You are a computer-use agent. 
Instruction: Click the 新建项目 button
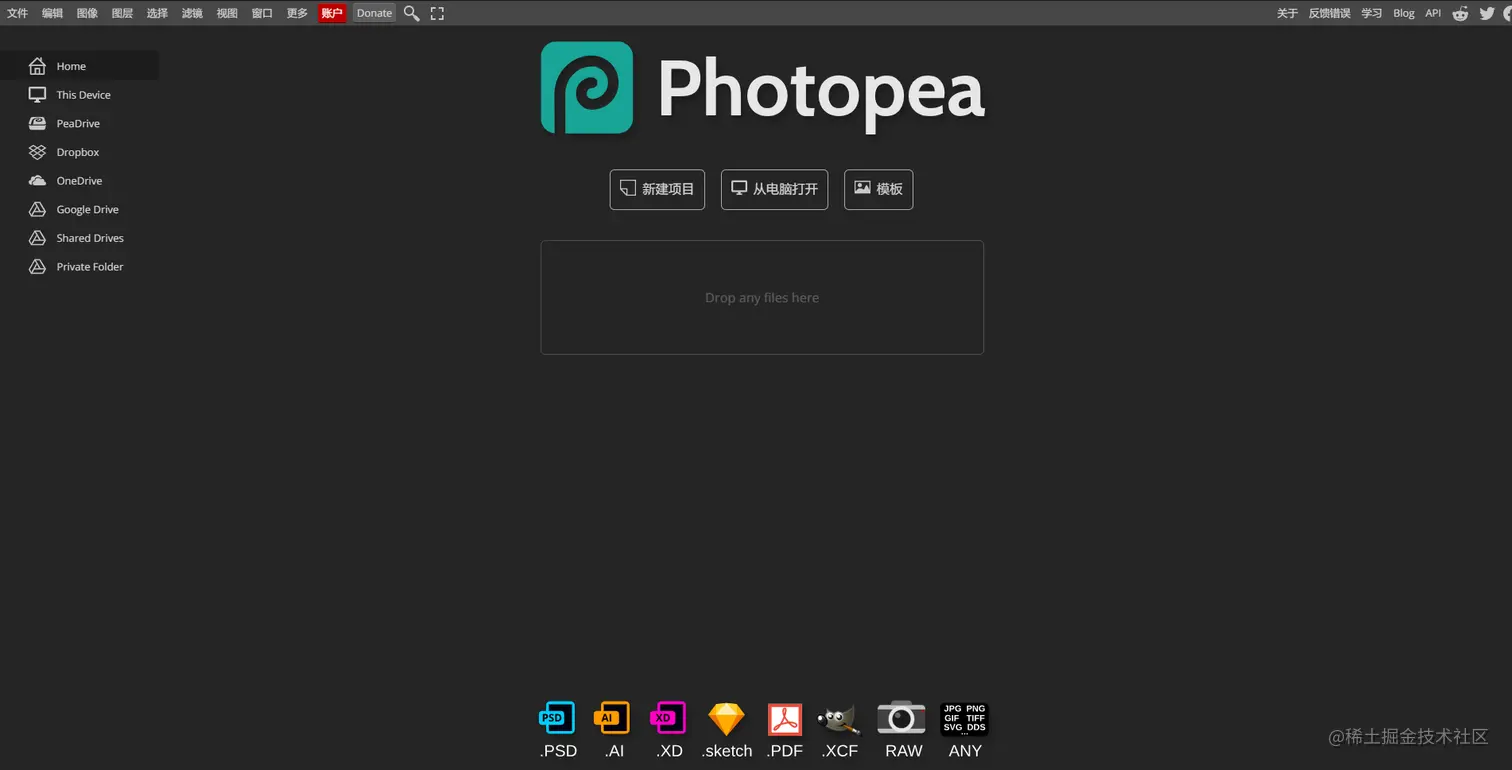[x=657, y=189]
